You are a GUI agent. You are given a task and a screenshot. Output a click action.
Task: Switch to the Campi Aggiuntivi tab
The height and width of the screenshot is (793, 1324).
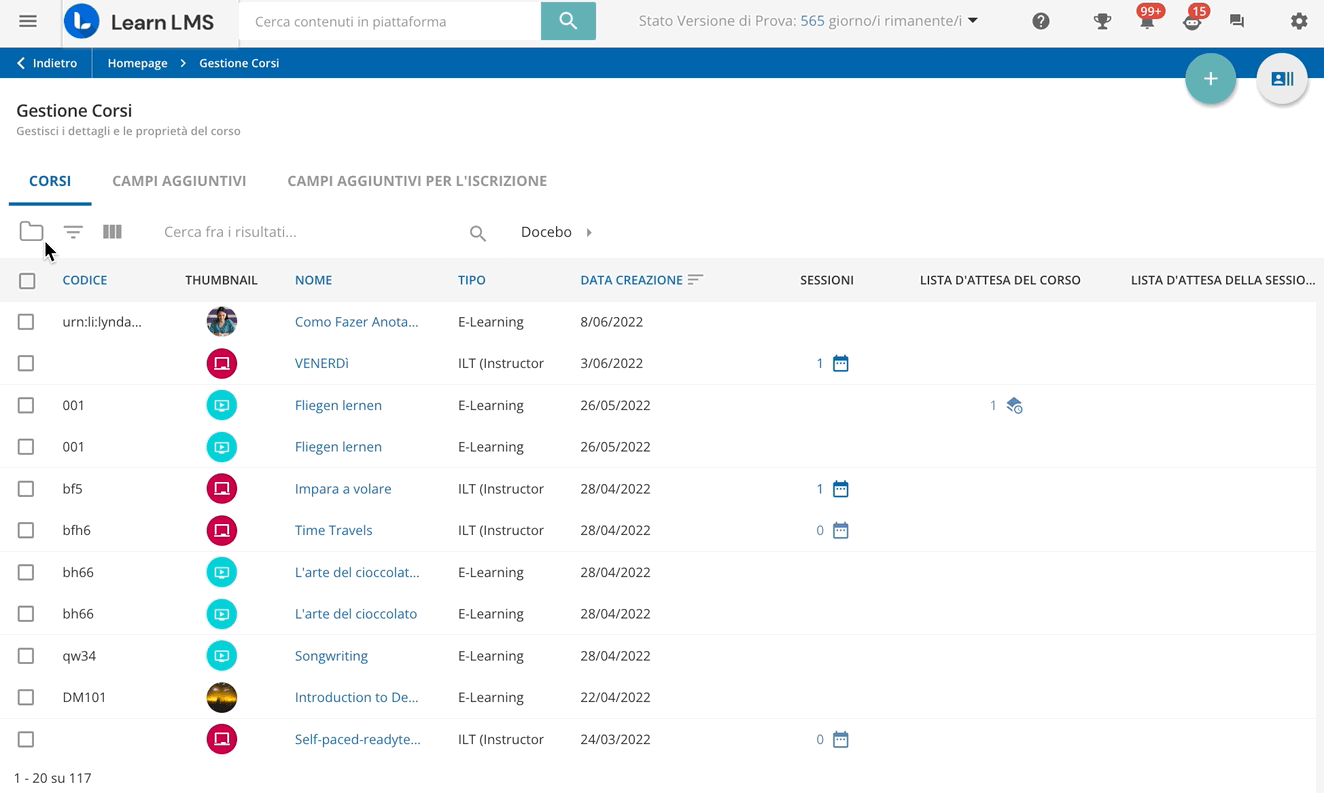coord(179,181)
